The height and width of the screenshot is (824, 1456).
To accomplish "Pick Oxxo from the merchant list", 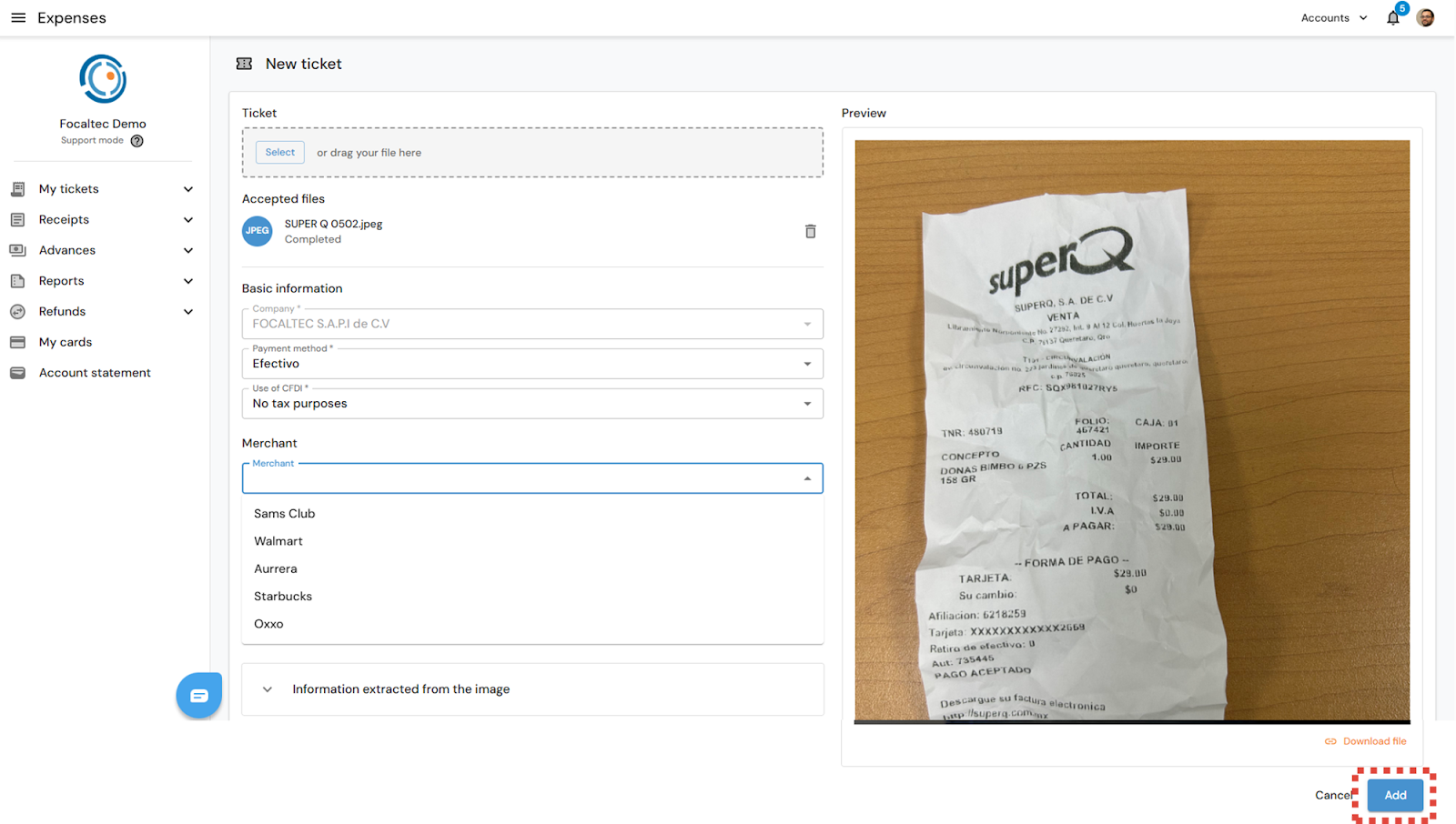I will [532, 624].
